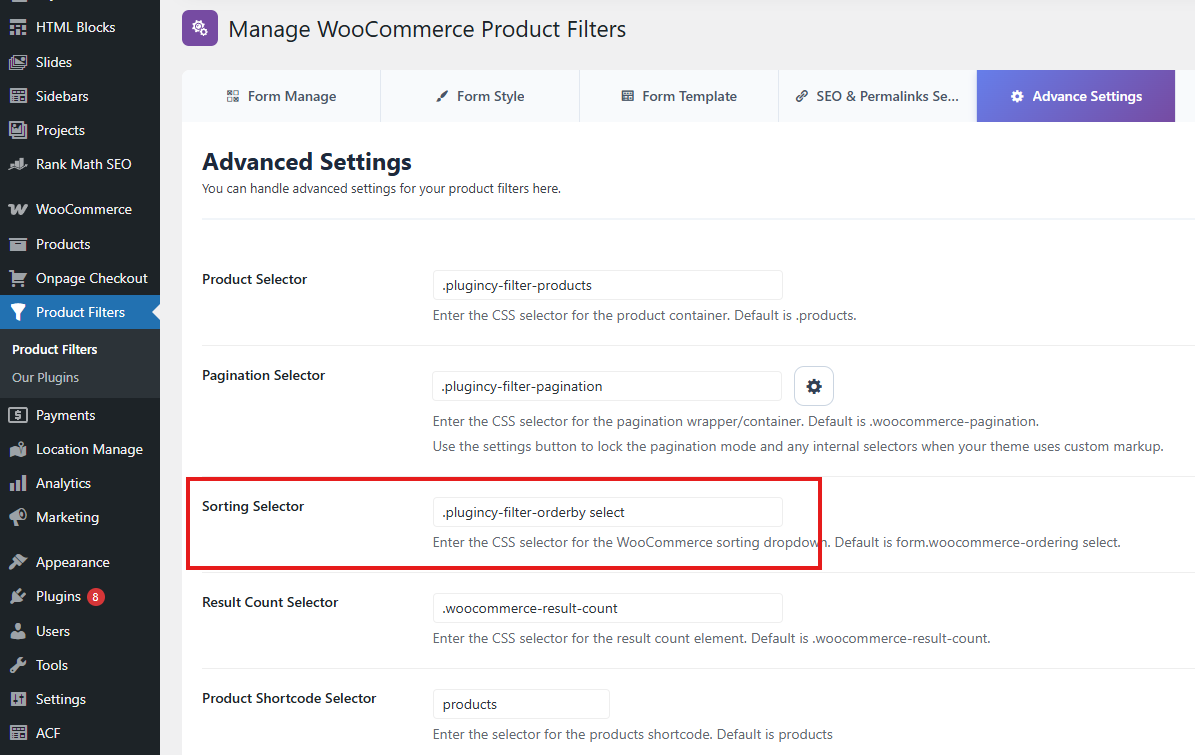Viewport: 1195px width, 755px height.
Task: Click the WooCommerce logo icon
Action: pos(18,210)
